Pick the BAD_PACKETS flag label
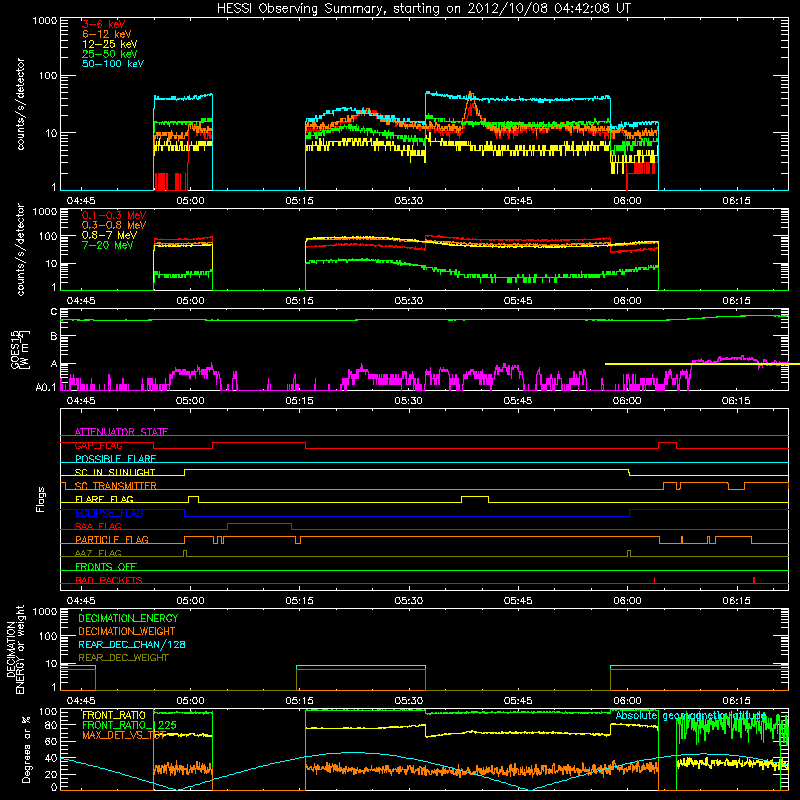 tap(109, 580)
